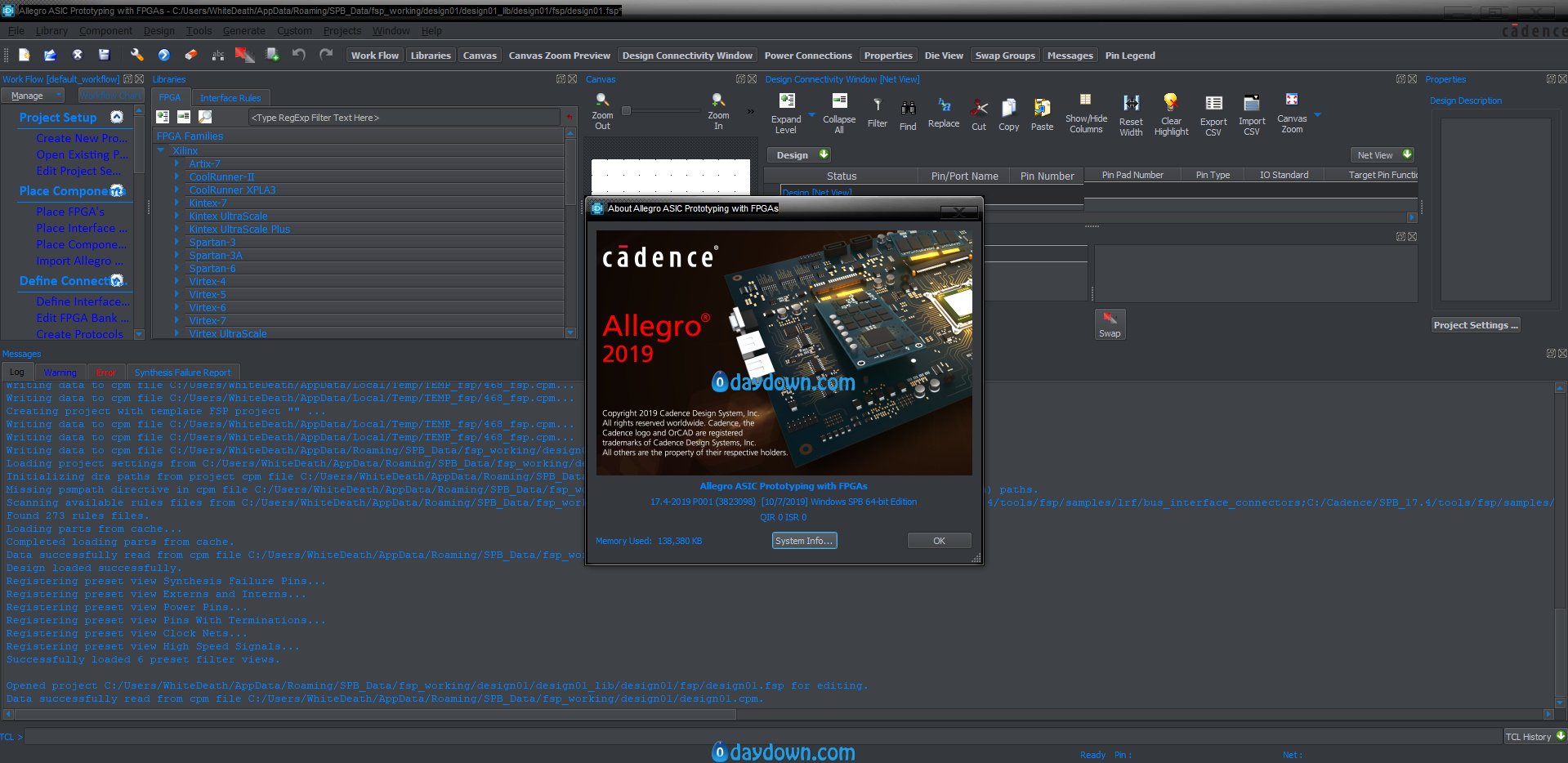1568x763 pixels.
Task: Toggle the Work Flow panel button
Action: [375, 56]
